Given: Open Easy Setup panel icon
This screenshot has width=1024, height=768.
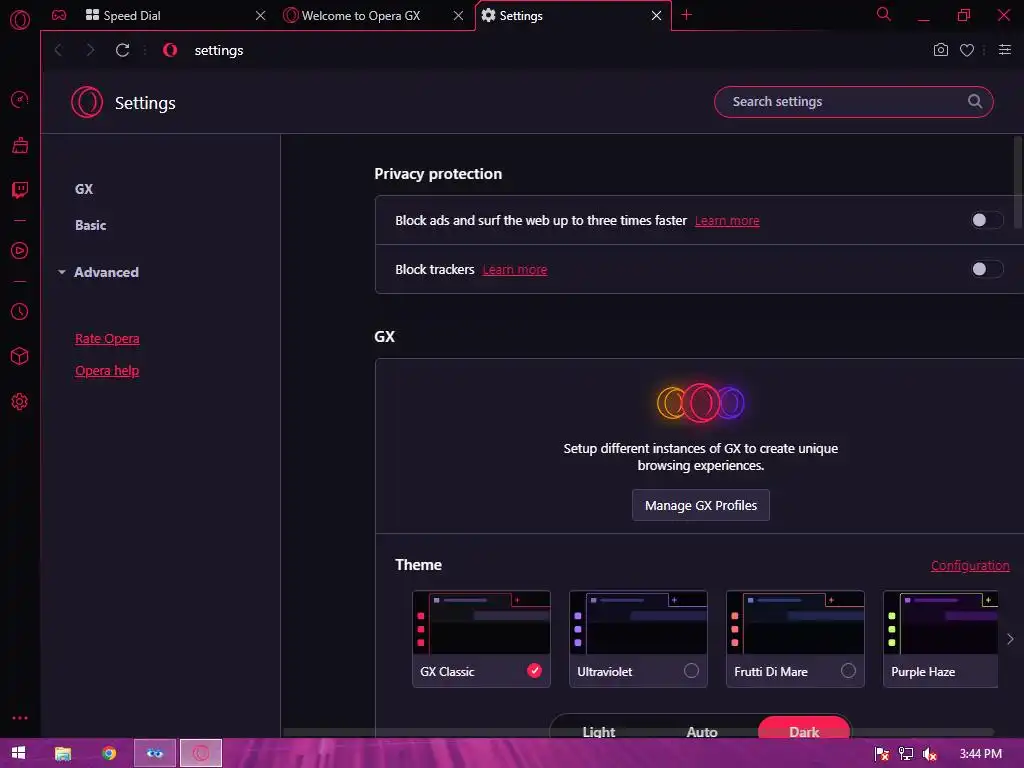Looking at the screenshot, I should click(x=1005, y=50).
